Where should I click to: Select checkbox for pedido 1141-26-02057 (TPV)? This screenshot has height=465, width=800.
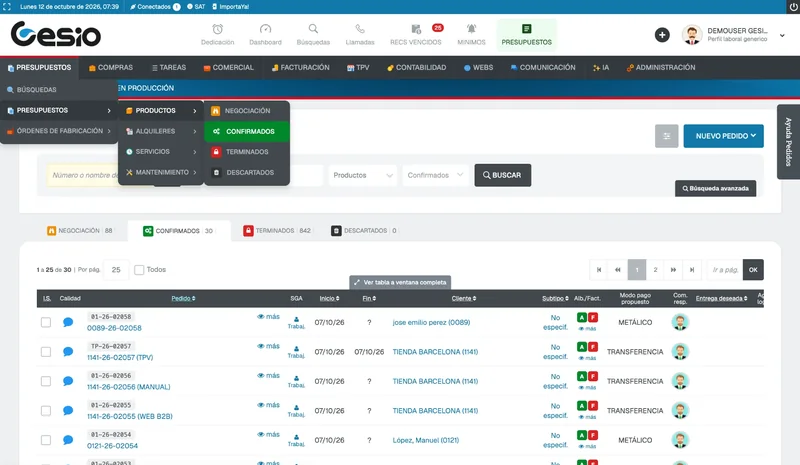[x=46, y=352]
